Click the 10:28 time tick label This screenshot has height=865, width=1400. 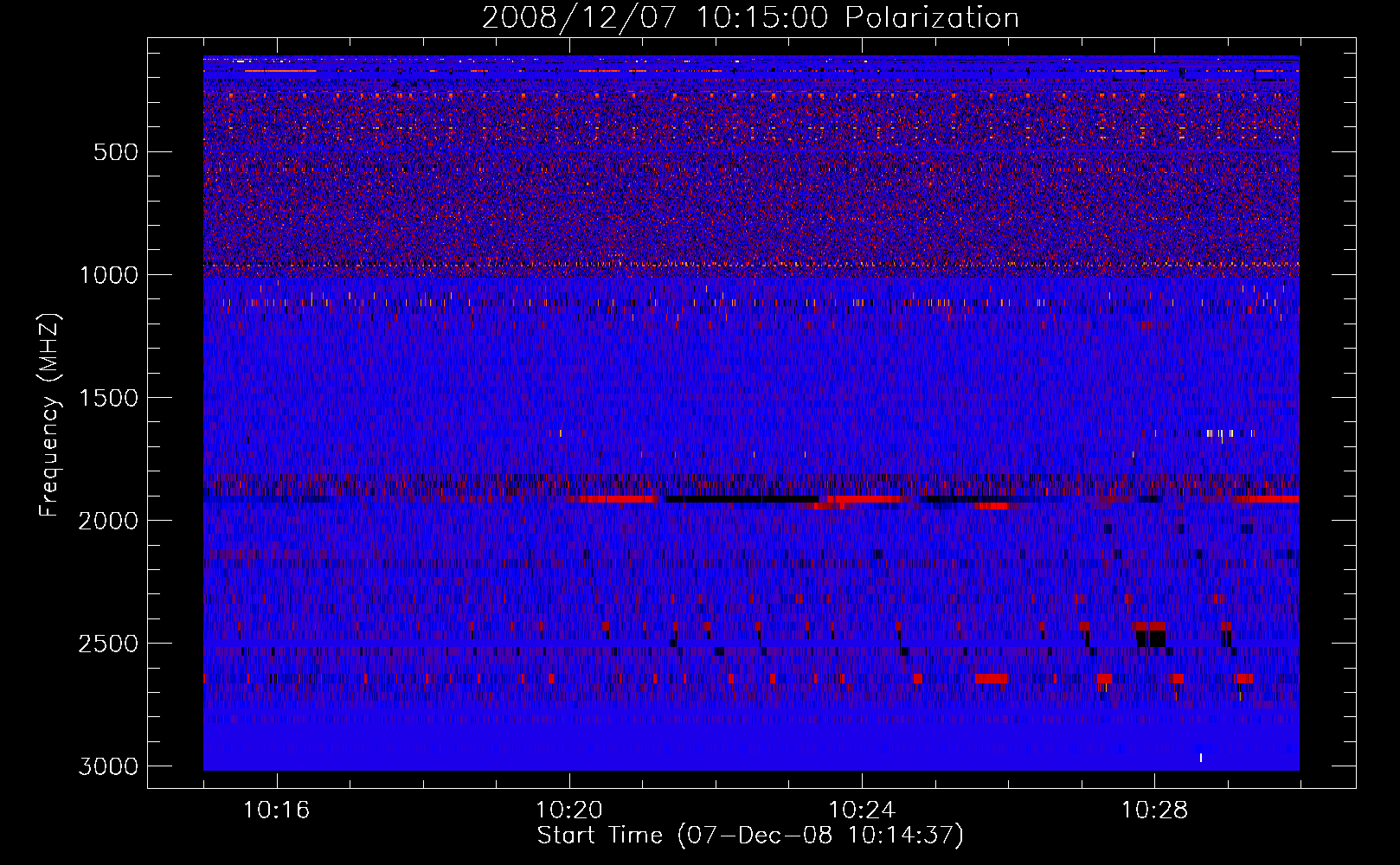(x=1154, y=811)
